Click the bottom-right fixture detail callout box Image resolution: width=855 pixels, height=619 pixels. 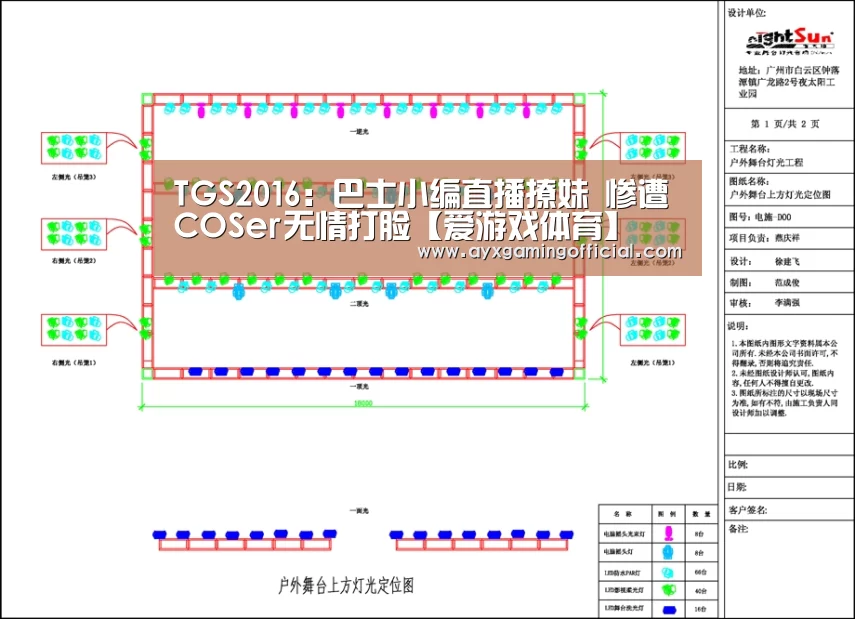coord(653,329)
